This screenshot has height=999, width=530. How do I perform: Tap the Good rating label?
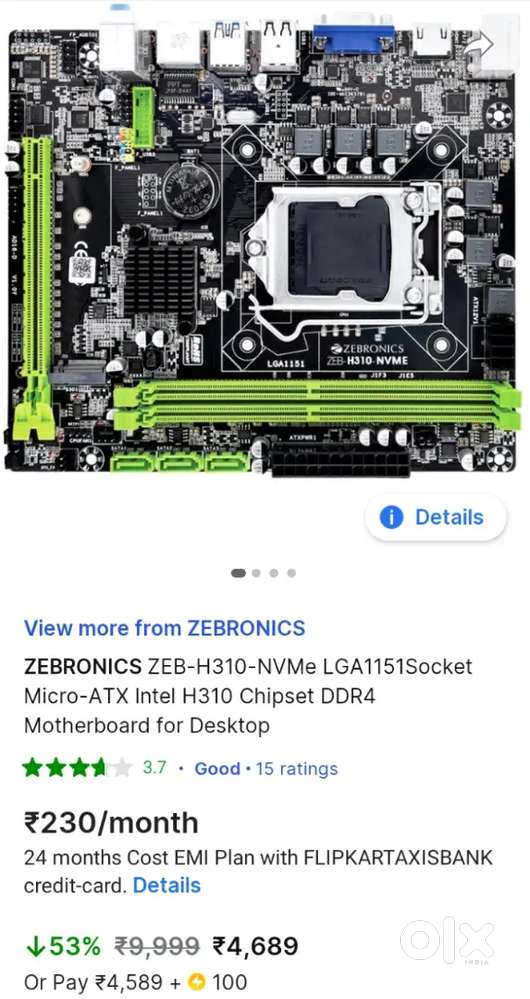217,768
